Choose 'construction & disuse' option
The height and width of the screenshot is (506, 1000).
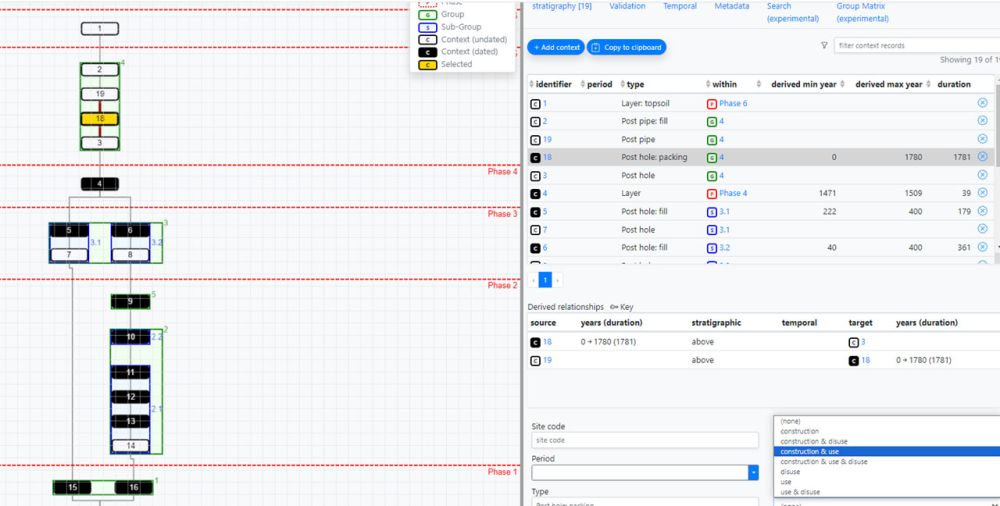(x=886, y=442)
